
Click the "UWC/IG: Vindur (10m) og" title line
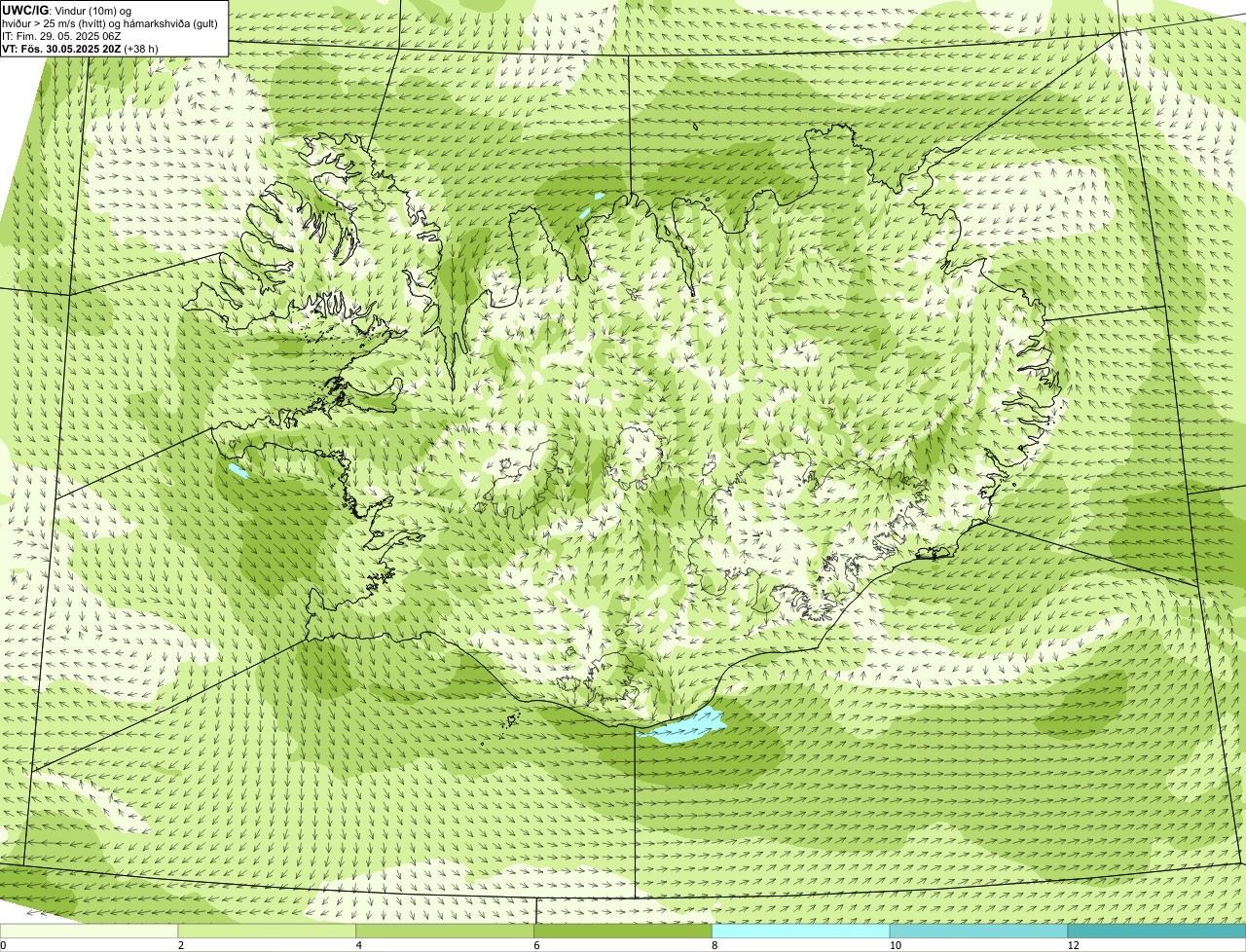67,10
